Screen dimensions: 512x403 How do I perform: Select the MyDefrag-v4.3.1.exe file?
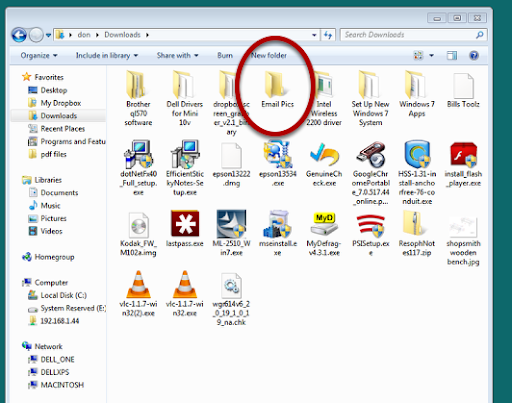pos(324,234)
